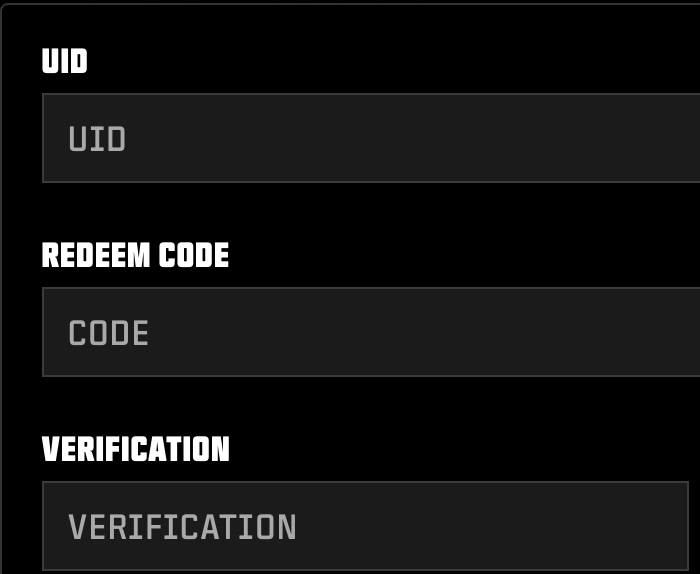Place cursor in the box under UID
700x574 pixels.
coord(370,138)
